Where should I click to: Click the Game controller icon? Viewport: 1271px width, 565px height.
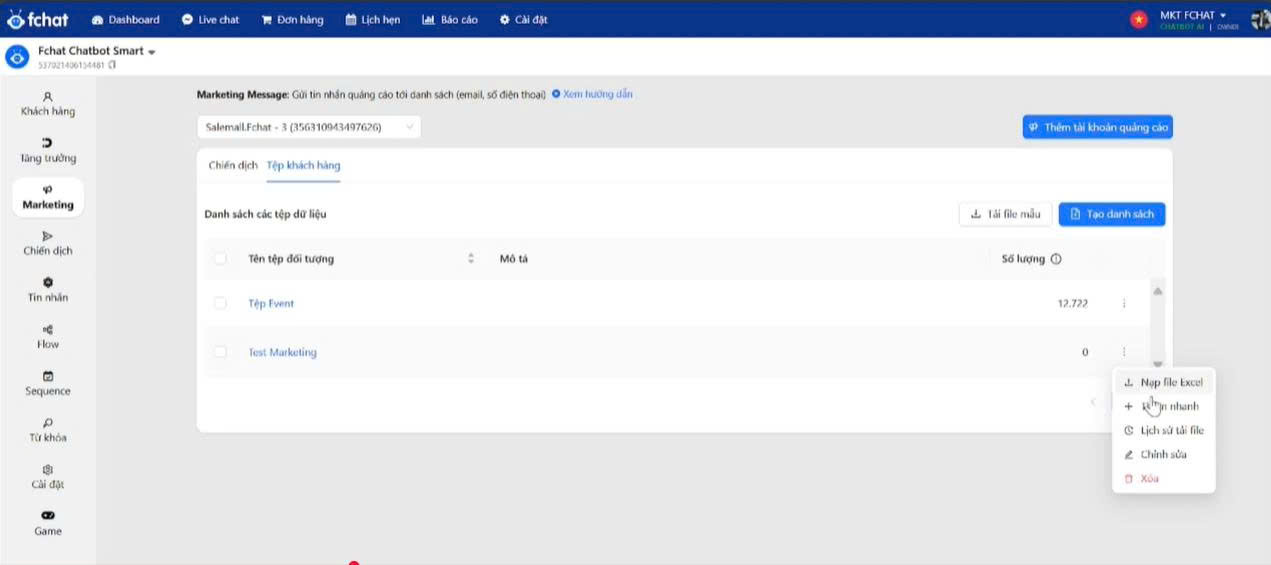pos(48,516)
